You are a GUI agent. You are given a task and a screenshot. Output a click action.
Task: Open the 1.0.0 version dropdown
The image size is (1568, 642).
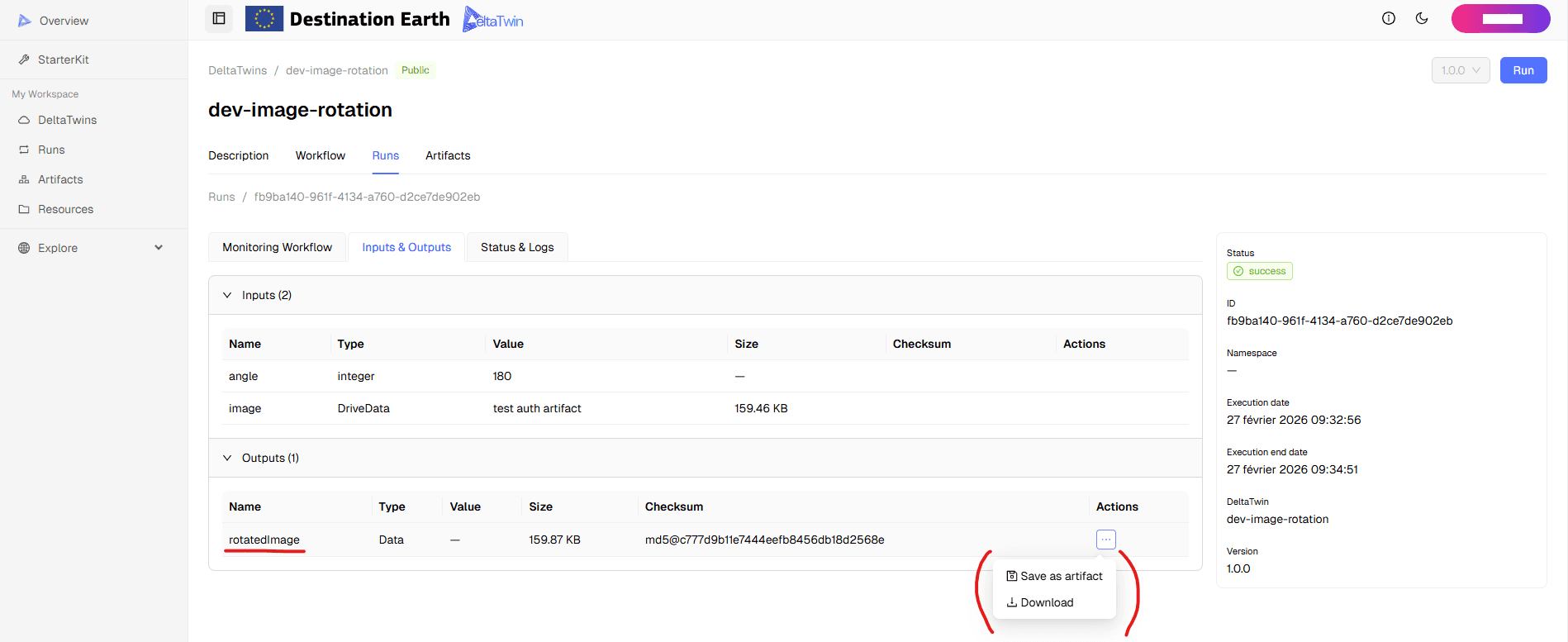1460,70
